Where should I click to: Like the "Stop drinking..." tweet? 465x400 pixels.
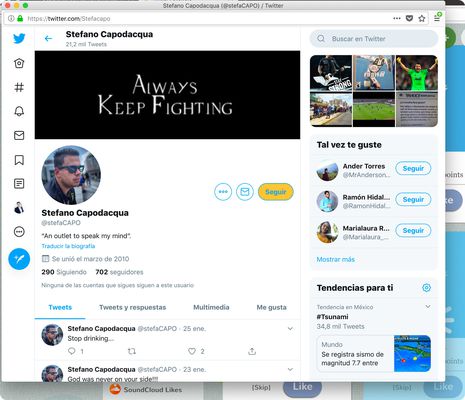[x=192, y=351]
